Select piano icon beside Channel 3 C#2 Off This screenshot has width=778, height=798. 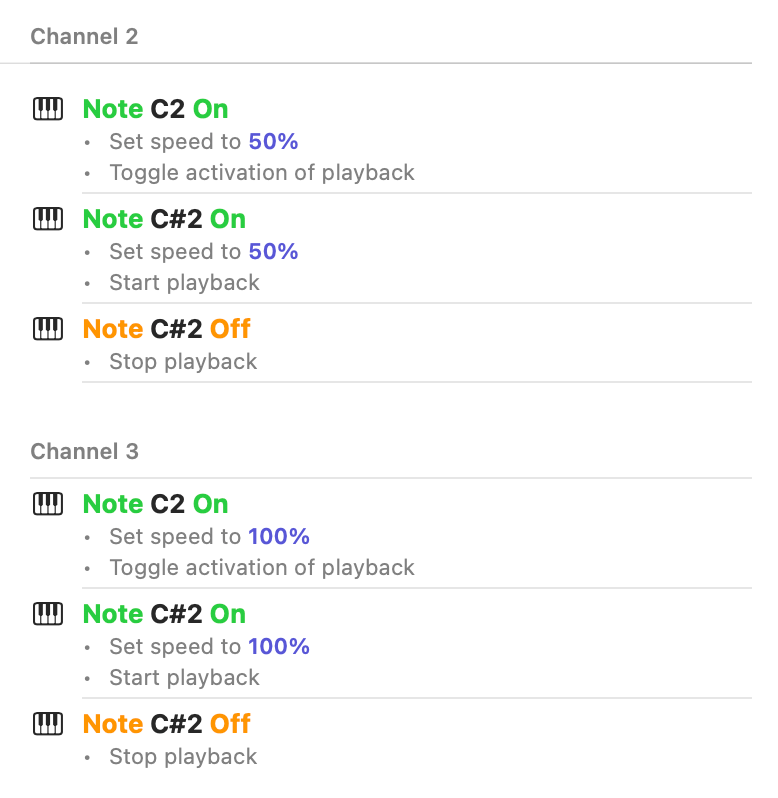[48, 724]
